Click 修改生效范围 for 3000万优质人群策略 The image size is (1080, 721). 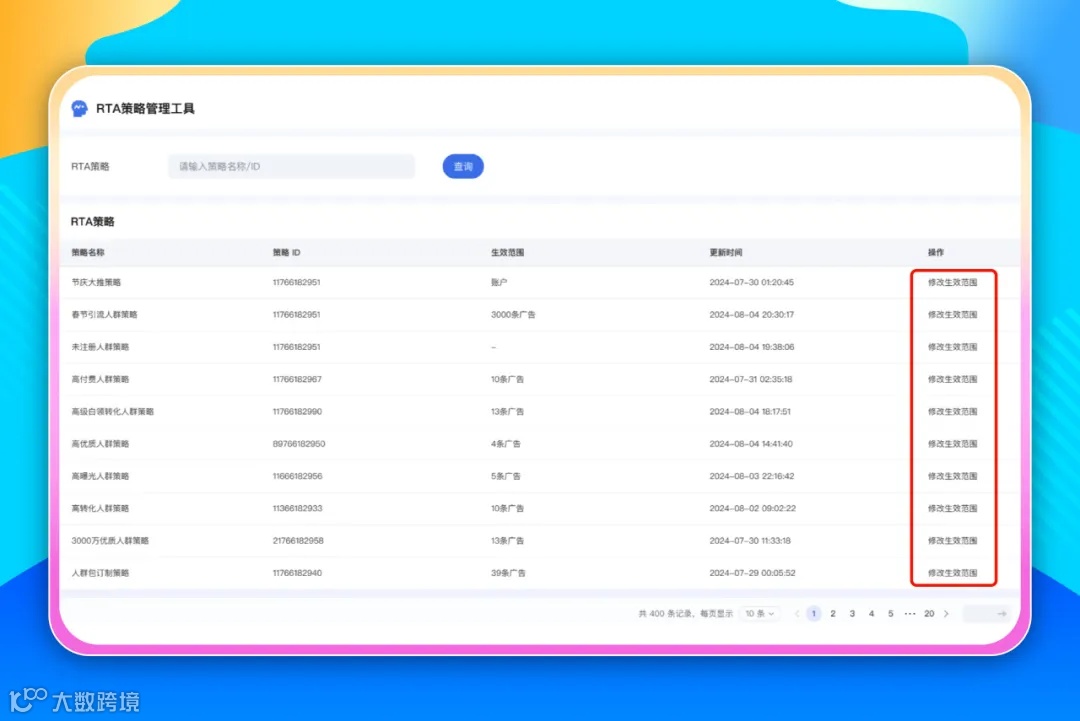952,541
